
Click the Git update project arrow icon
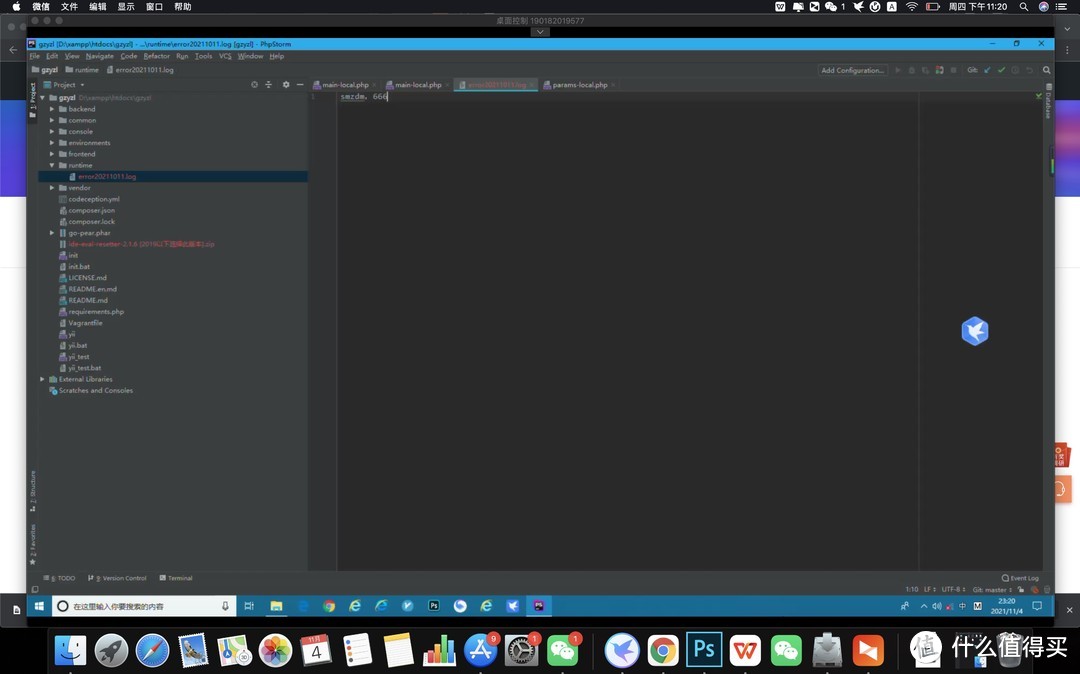coord(987,70)
